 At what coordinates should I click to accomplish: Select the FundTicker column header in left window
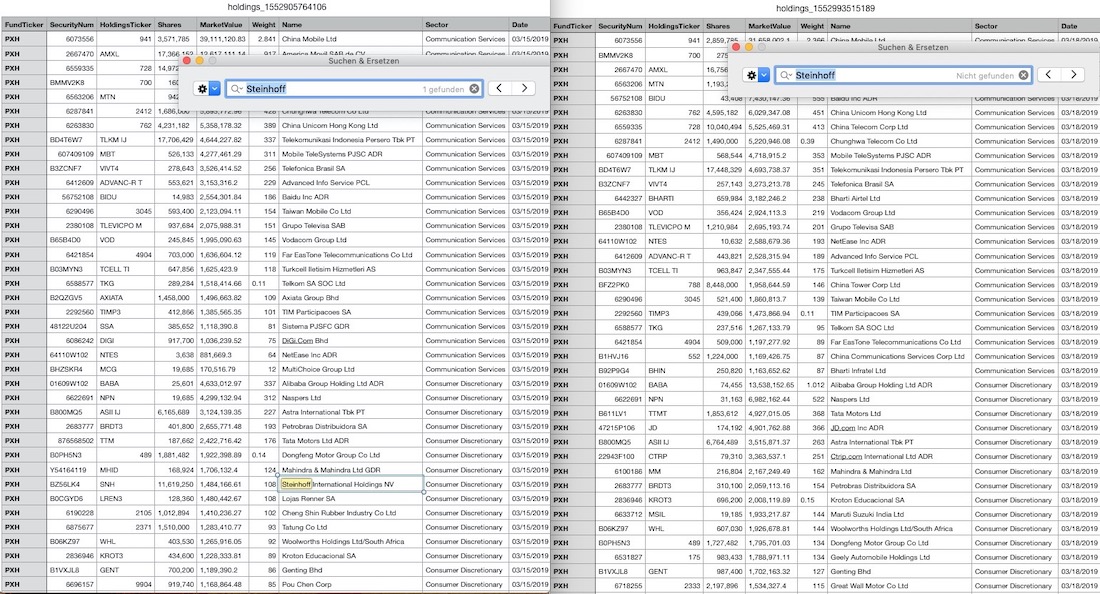tap(24, 25)
